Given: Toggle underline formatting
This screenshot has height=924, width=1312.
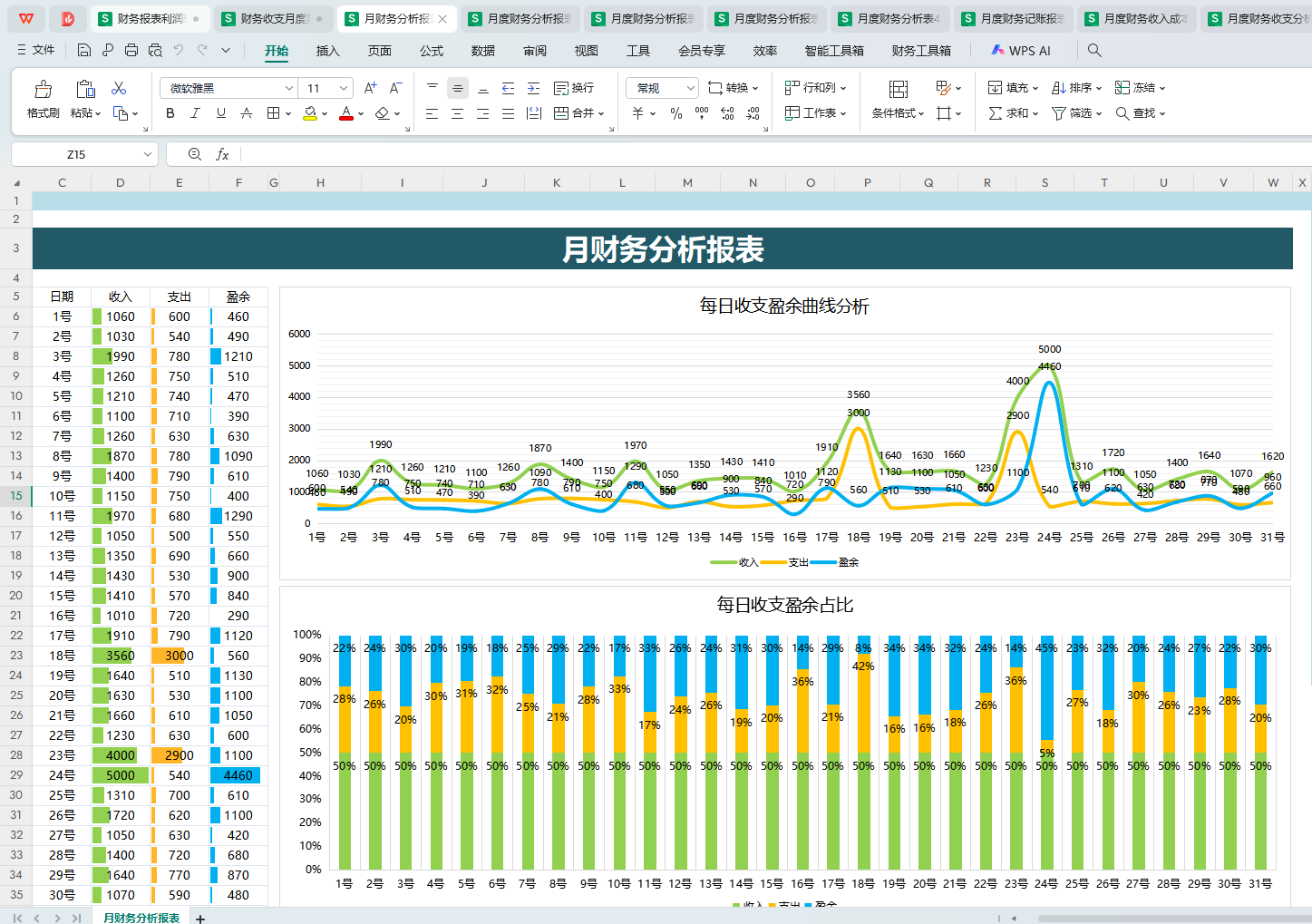Looking at the screenshot, I should point(219,112).
